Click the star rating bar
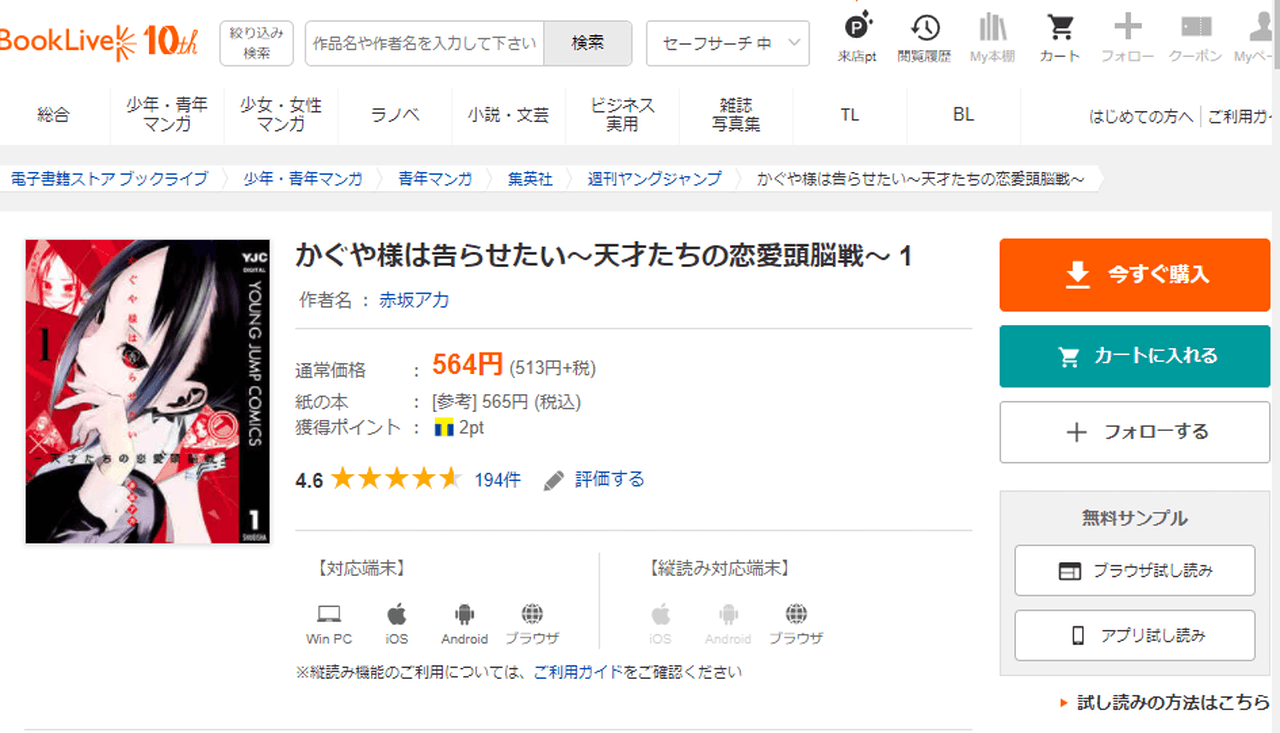Image resolution: width=1280 pixels, height=733 pixels. tap(395, 480)
